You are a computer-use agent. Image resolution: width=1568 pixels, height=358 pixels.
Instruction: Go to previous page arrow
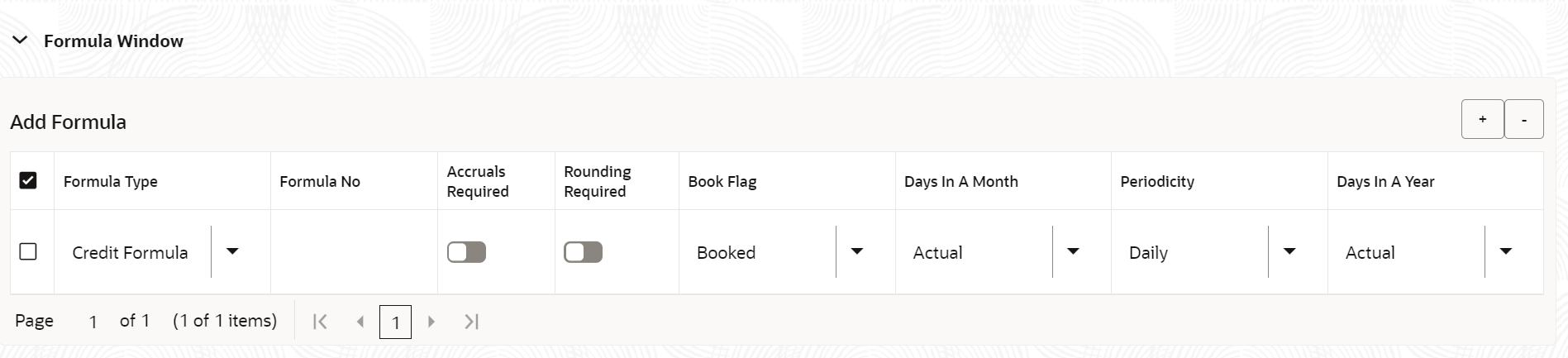click(x=360, y=322)
